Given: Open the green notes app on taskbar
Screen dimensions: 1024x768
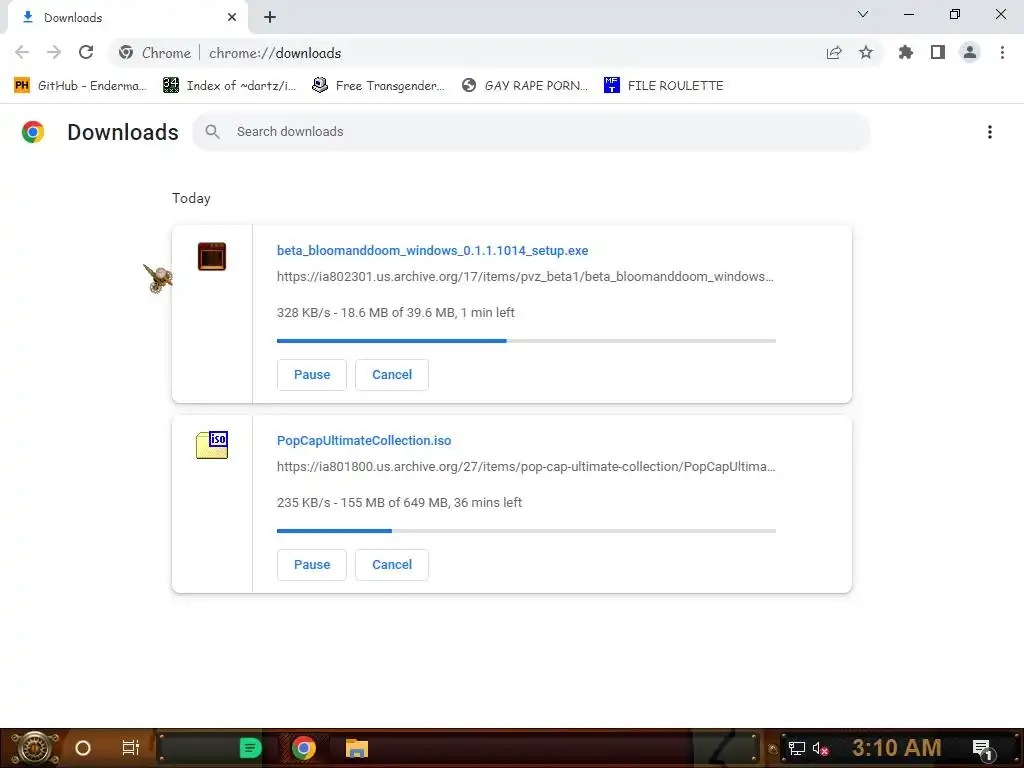Looking at the screenshot, I should click(250, 748).
